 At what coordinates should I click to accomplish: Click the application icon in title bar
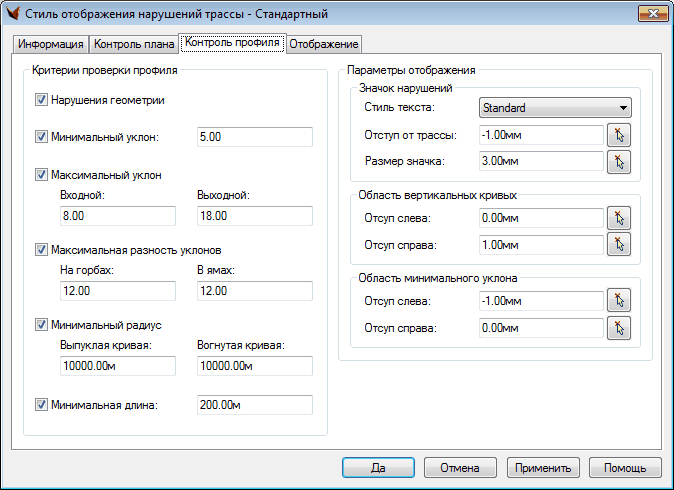point(13,14)
